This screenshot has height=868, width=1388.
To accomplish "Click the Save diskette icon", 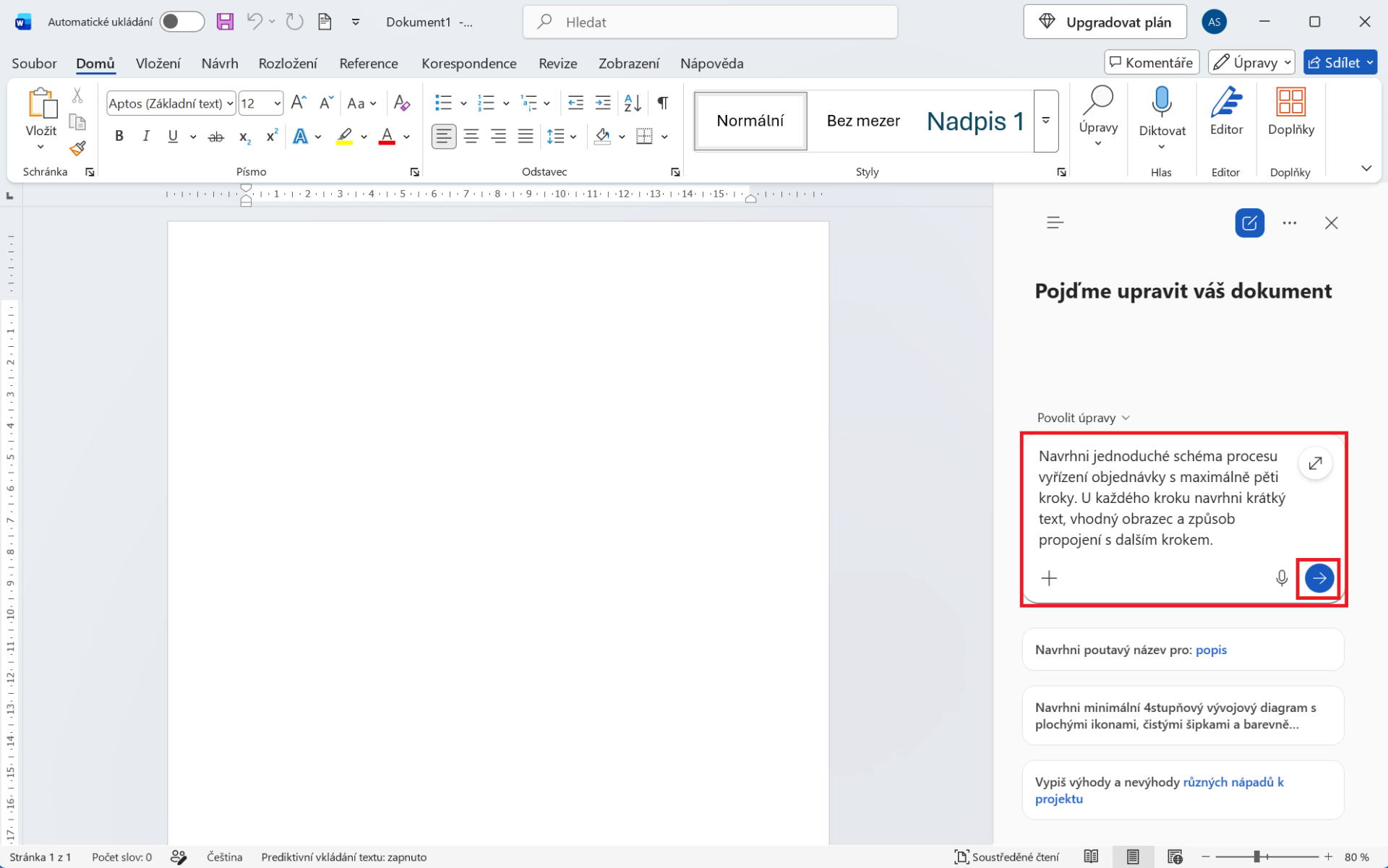I will click(225, 22).
